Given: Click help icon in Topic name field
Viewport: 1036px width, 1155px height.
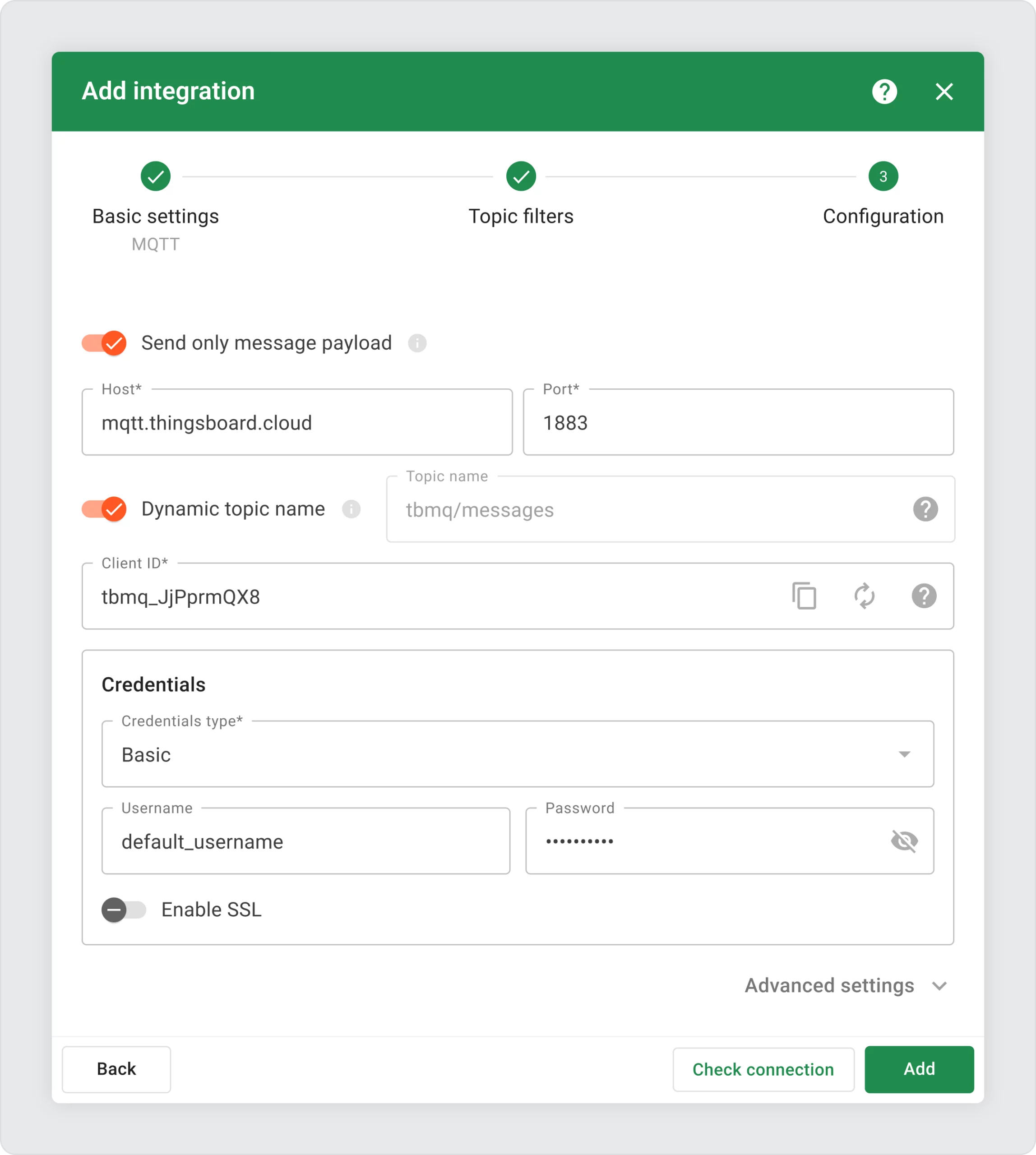Looking at the screenshot, I should click(x=925, y=509).
